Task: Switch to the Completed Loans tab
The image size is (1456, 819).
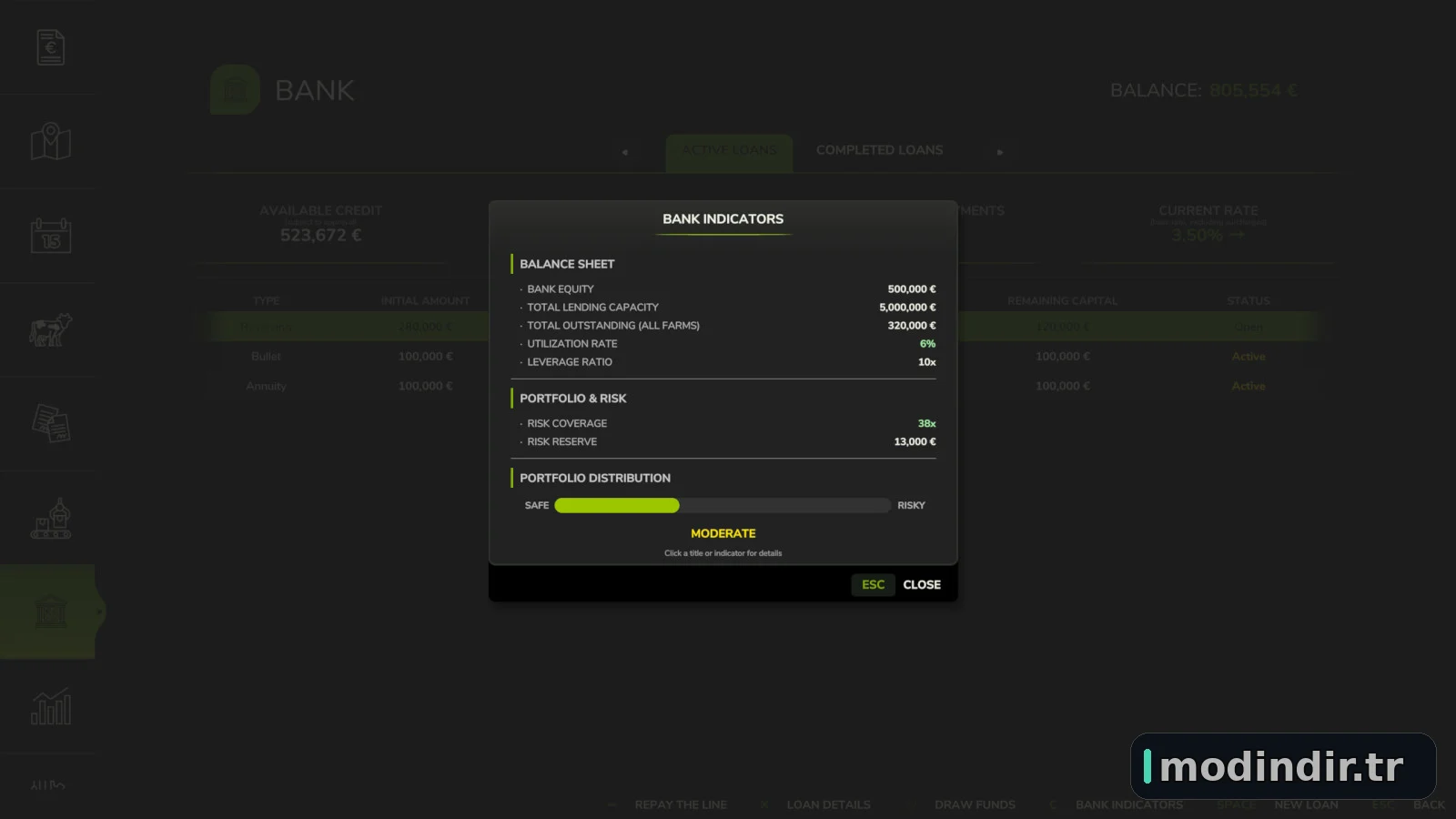Action: [x=879, y=150]
